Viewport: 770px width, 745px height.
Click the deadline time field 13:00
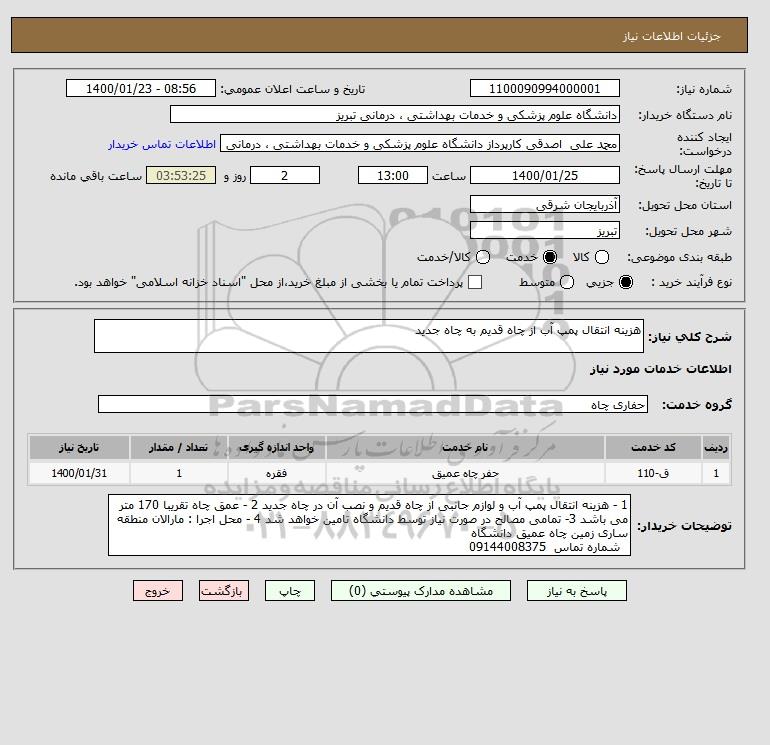click(x=393, y=175)
